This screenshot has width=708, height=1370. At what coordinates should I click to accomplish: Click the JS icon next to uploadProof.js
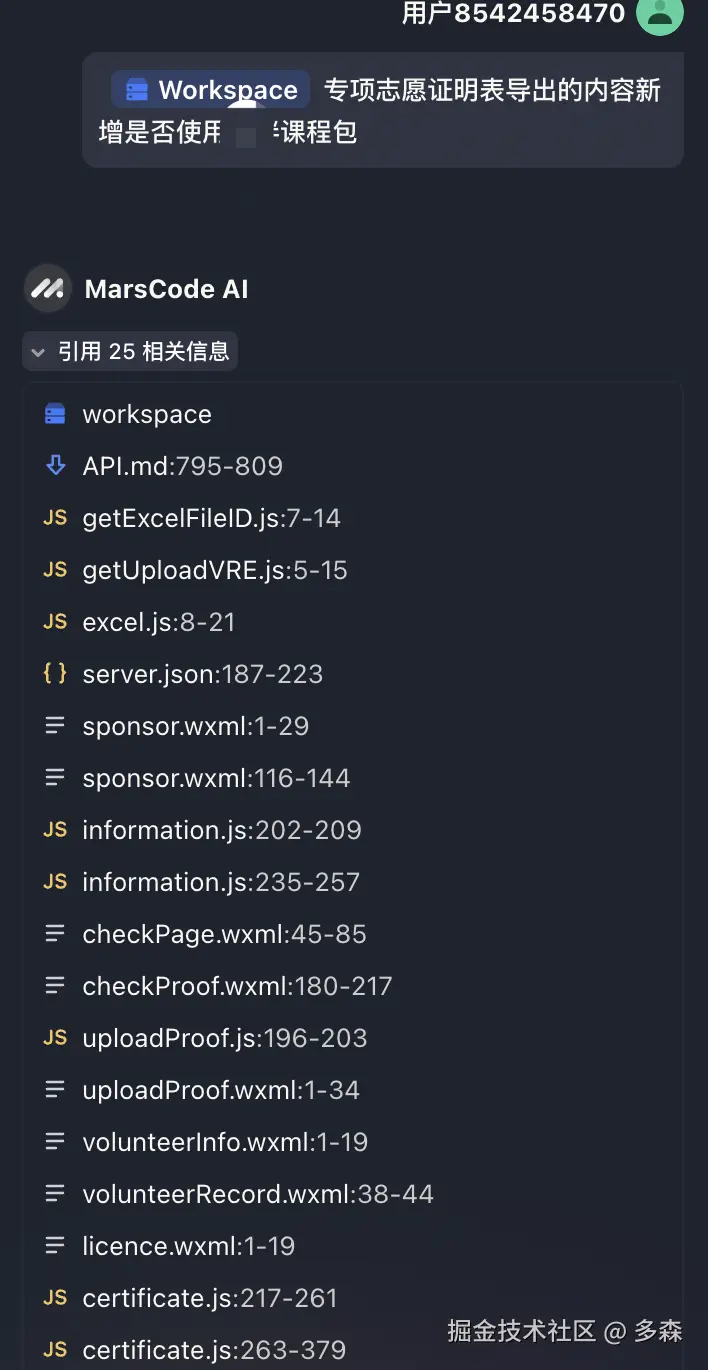pyautogui.click(x=55, y=1038)
